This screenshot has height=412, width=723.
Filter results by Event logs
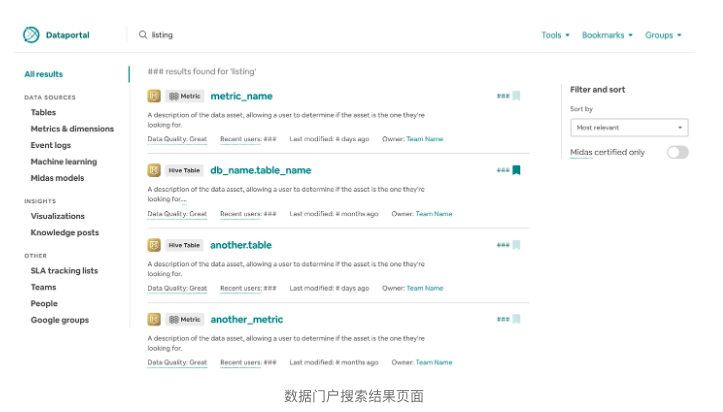pos(51,145)
